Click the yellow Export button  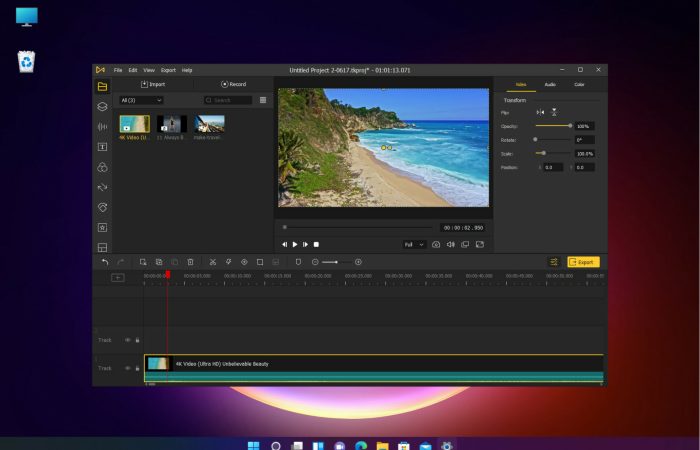coord(583,262)
